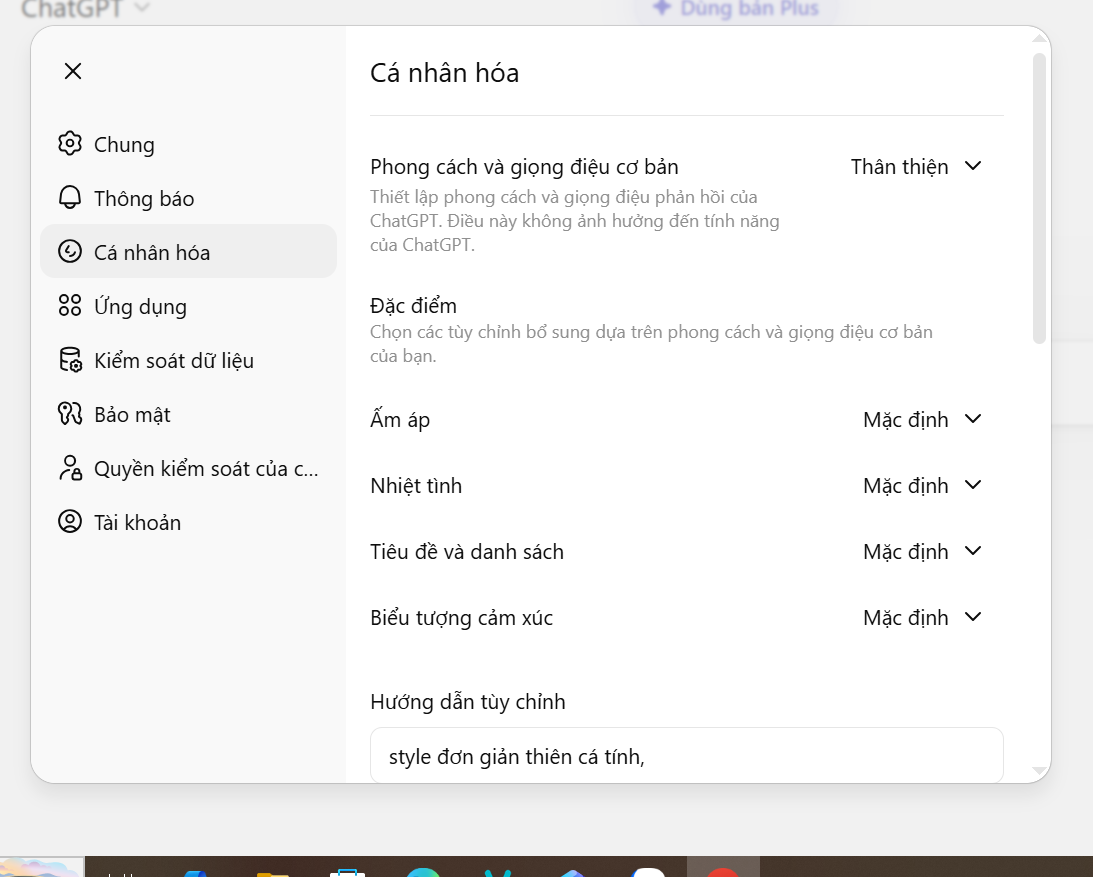
Task: Click into the Hướng dẫn tùy chỉnh text field
Action: point(686,756)
